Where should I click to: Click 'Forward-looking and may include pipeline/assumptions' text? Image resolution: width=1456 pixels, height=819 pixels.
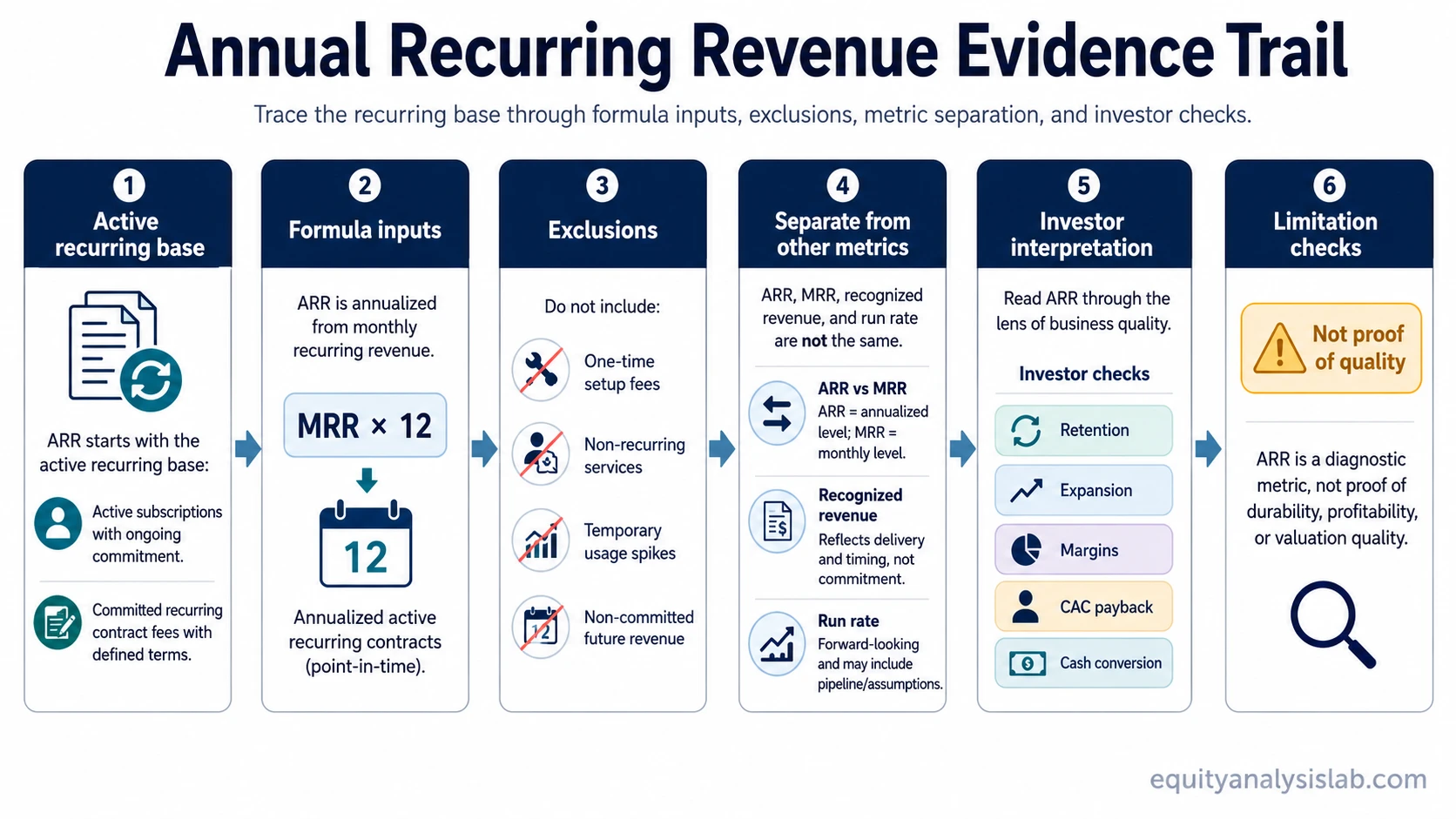[x=880, y=664]
